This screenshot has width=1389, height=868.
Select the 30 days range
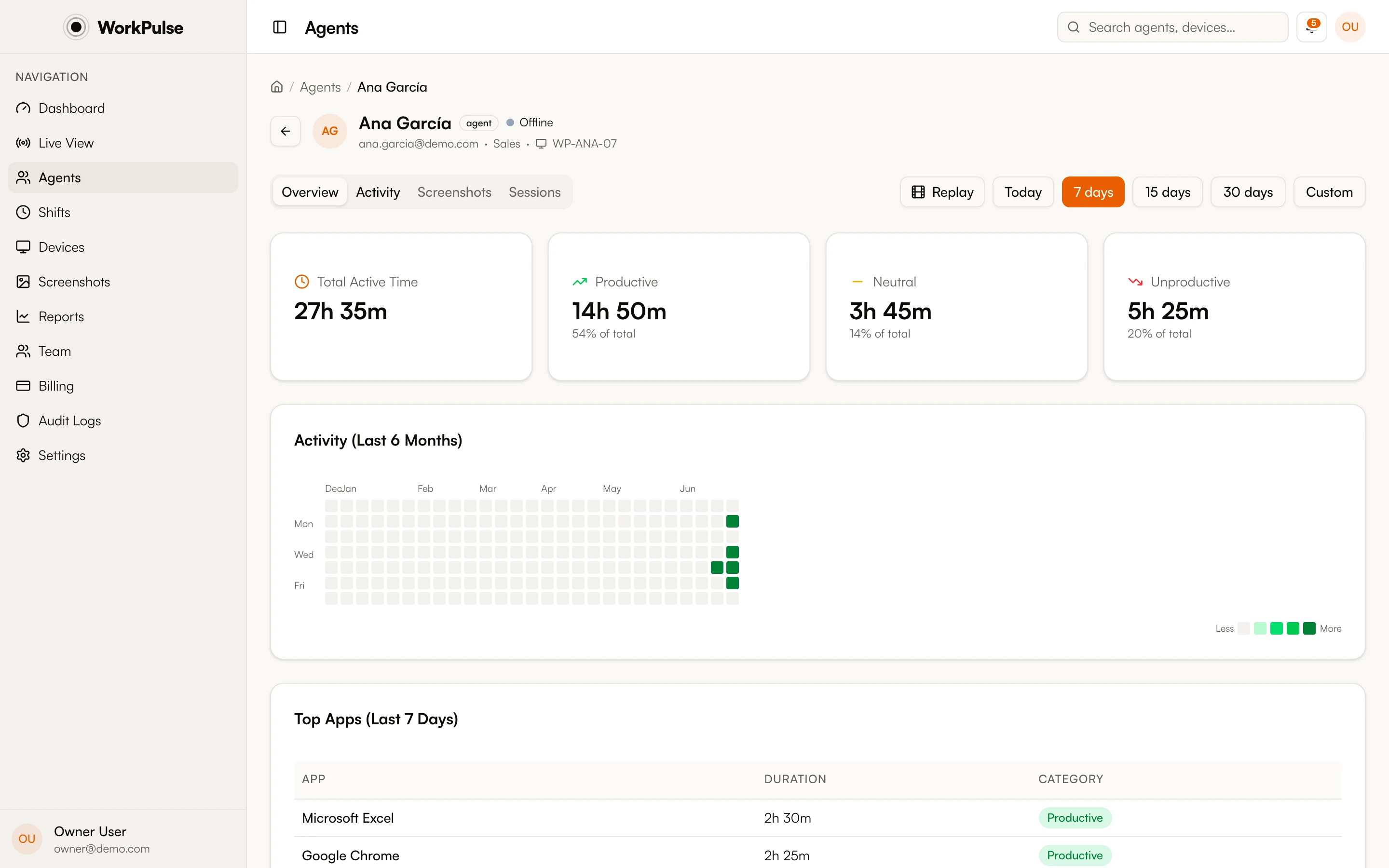(1248, 192)
